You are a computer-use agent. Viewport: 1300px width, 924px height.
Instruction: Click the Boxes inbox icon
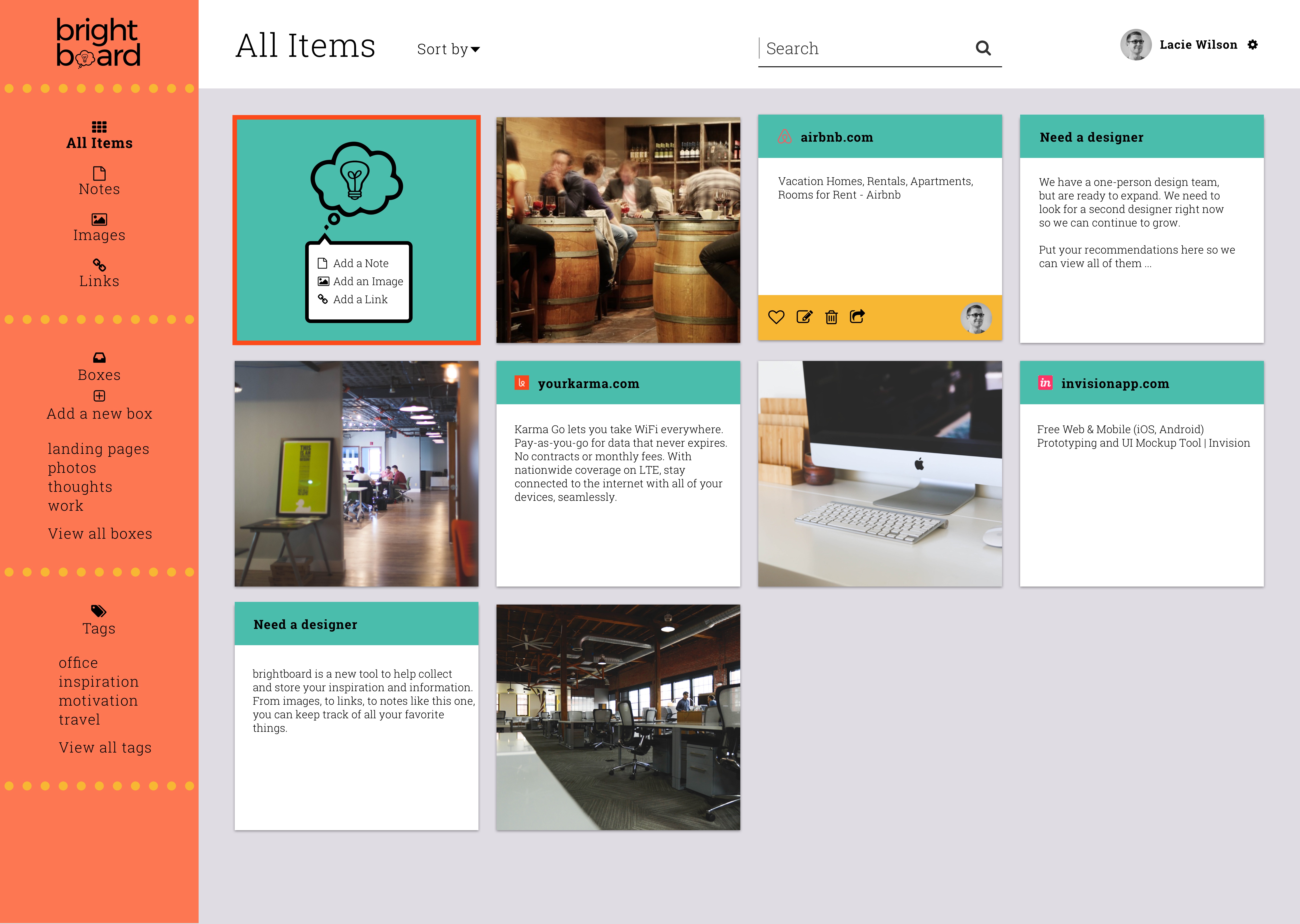99,357
